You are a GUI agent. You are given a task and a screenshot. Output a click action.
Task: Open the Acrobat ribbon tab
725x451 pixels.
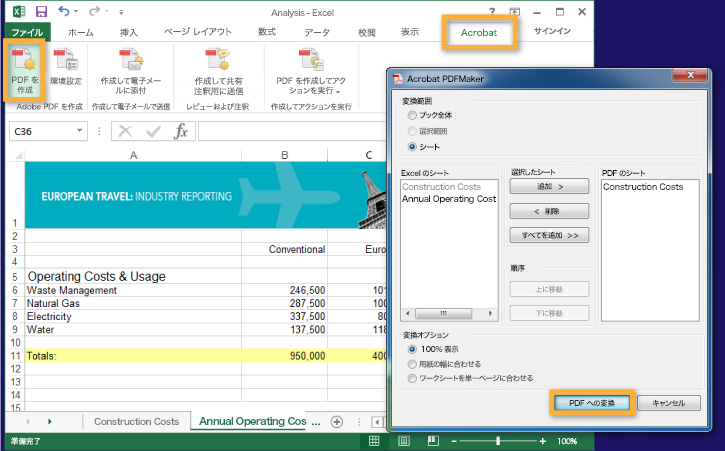coord(479,32)
